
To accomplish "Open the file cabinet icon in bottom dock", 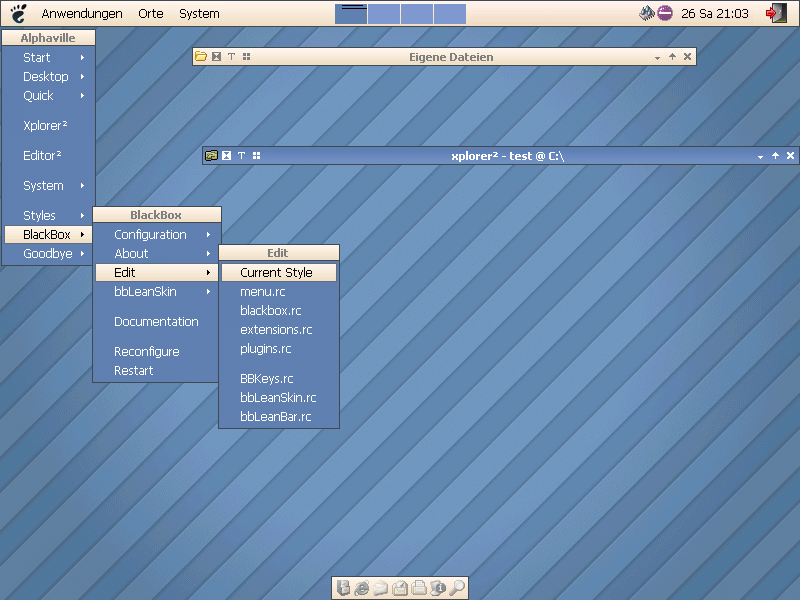I will pyautogui.click(x=343, y=588).
